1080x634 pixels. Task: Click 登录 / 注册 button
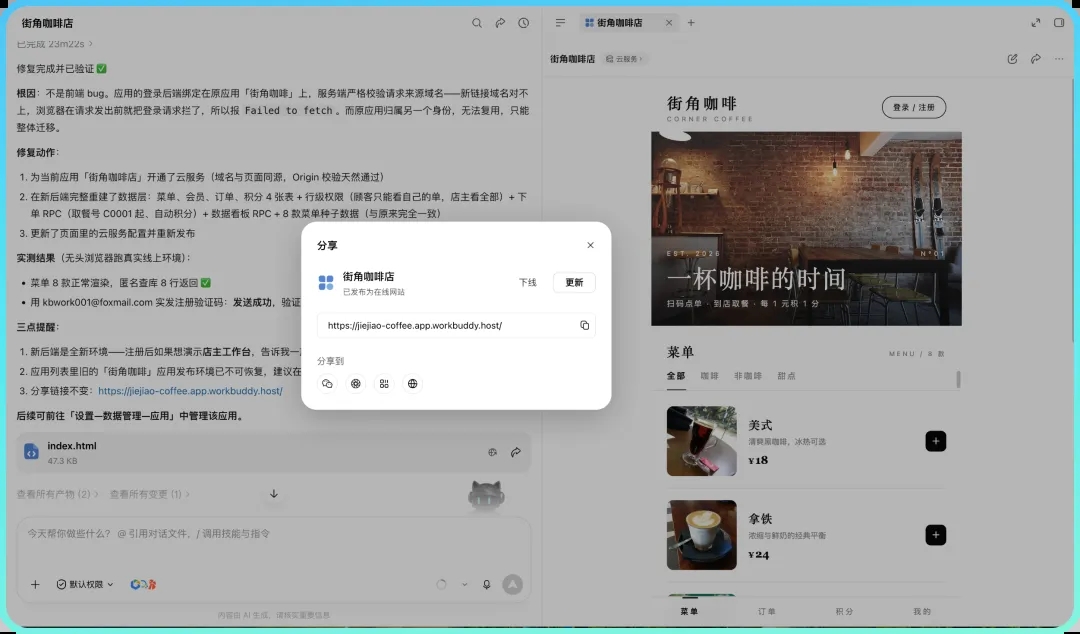(x=914, y=107)
